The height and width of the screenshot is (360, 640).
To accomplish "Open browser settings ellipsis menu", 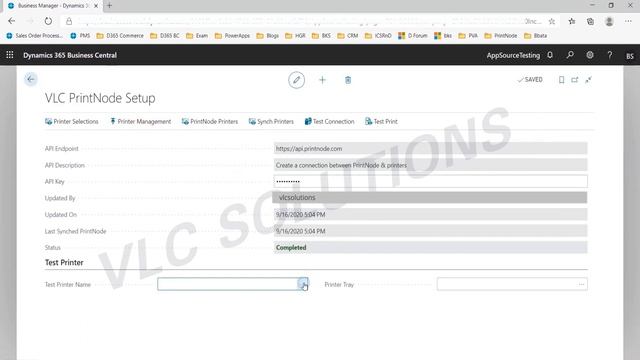I will pos(628,21).
